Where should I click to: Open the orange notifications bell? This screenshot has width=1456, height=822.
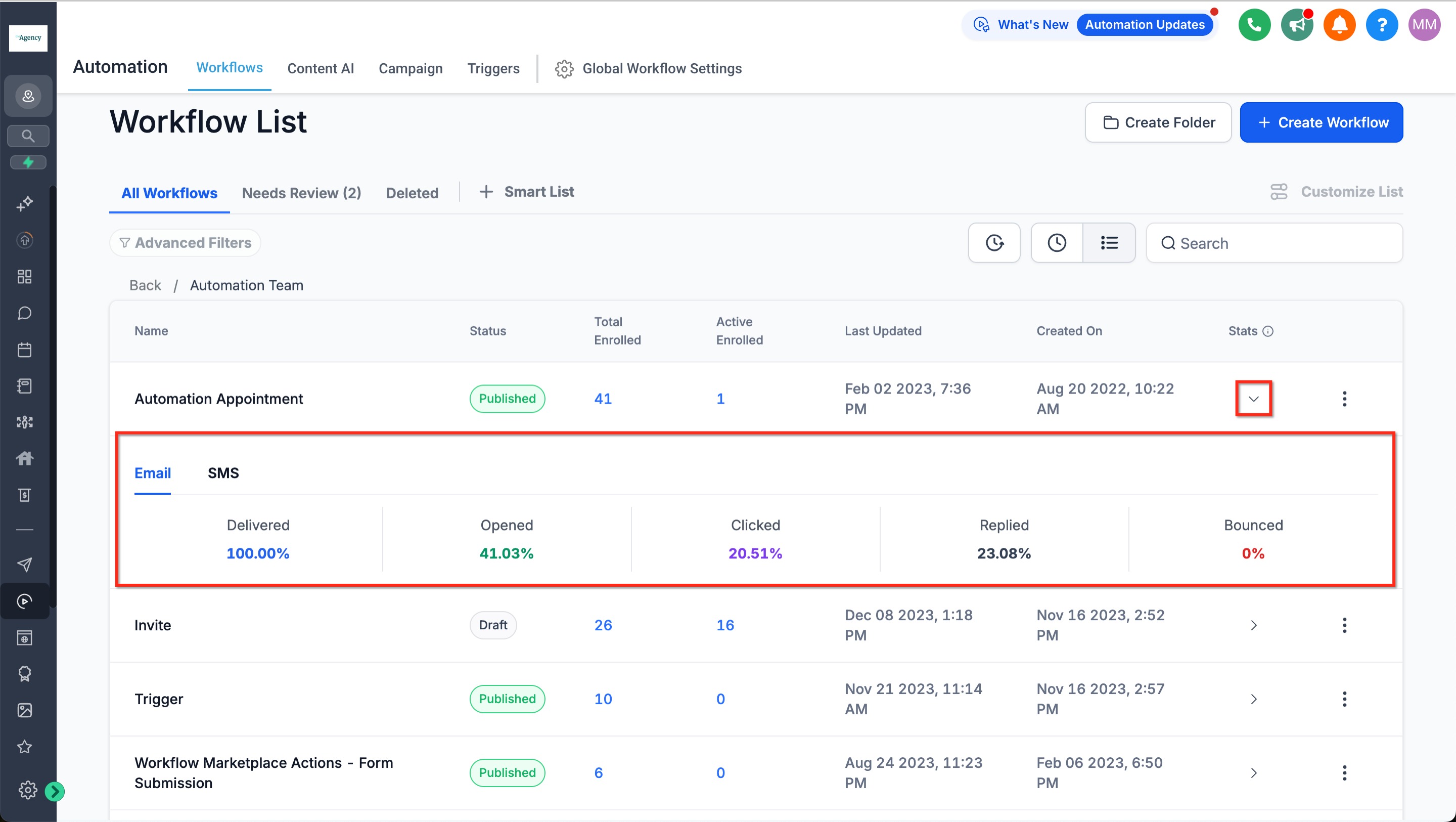tap(1339, 25)
